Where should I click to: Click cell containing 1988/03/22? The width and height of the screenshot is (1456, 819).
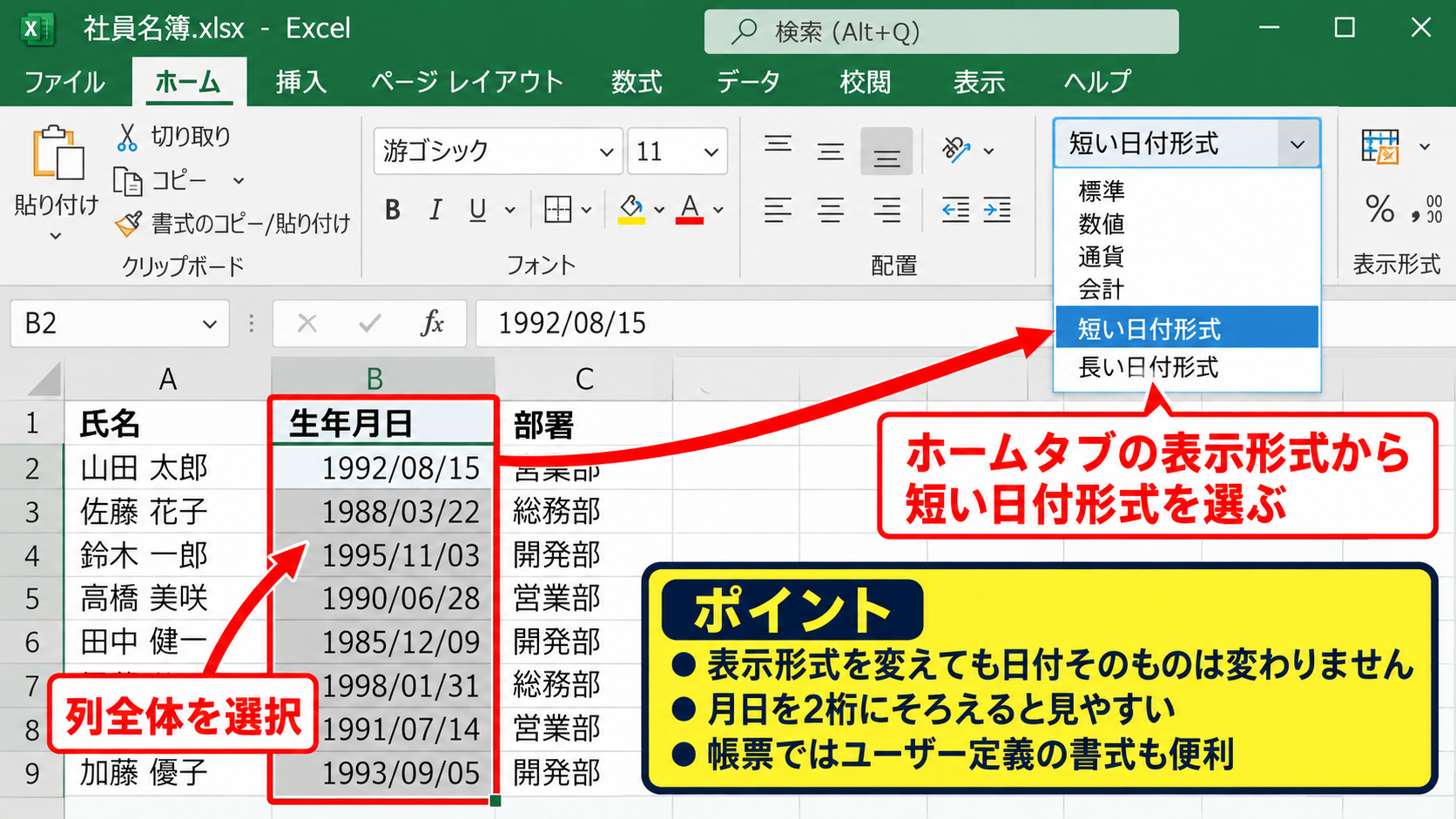click(383, 512)
